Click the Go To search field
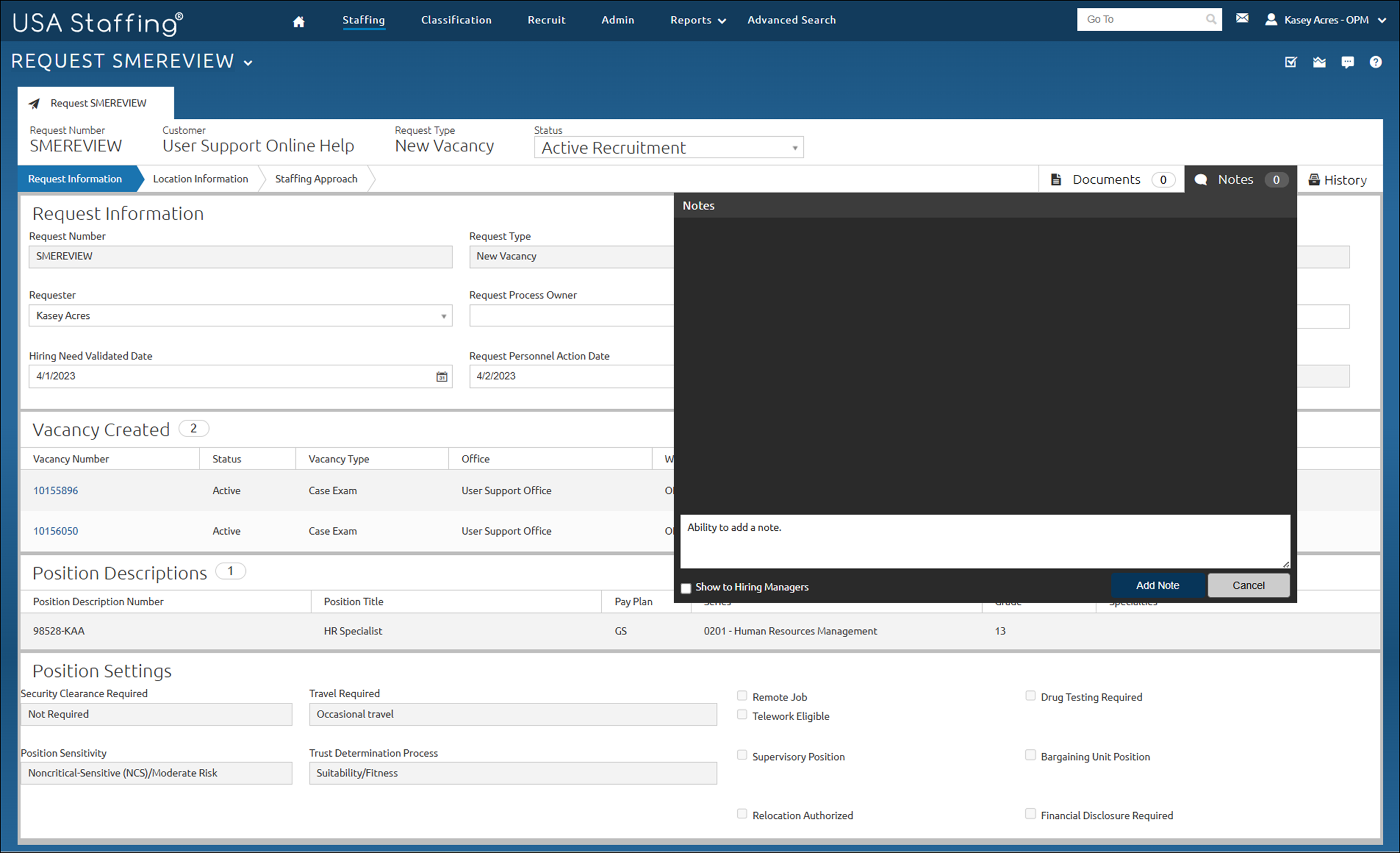 pos(1141,19)
